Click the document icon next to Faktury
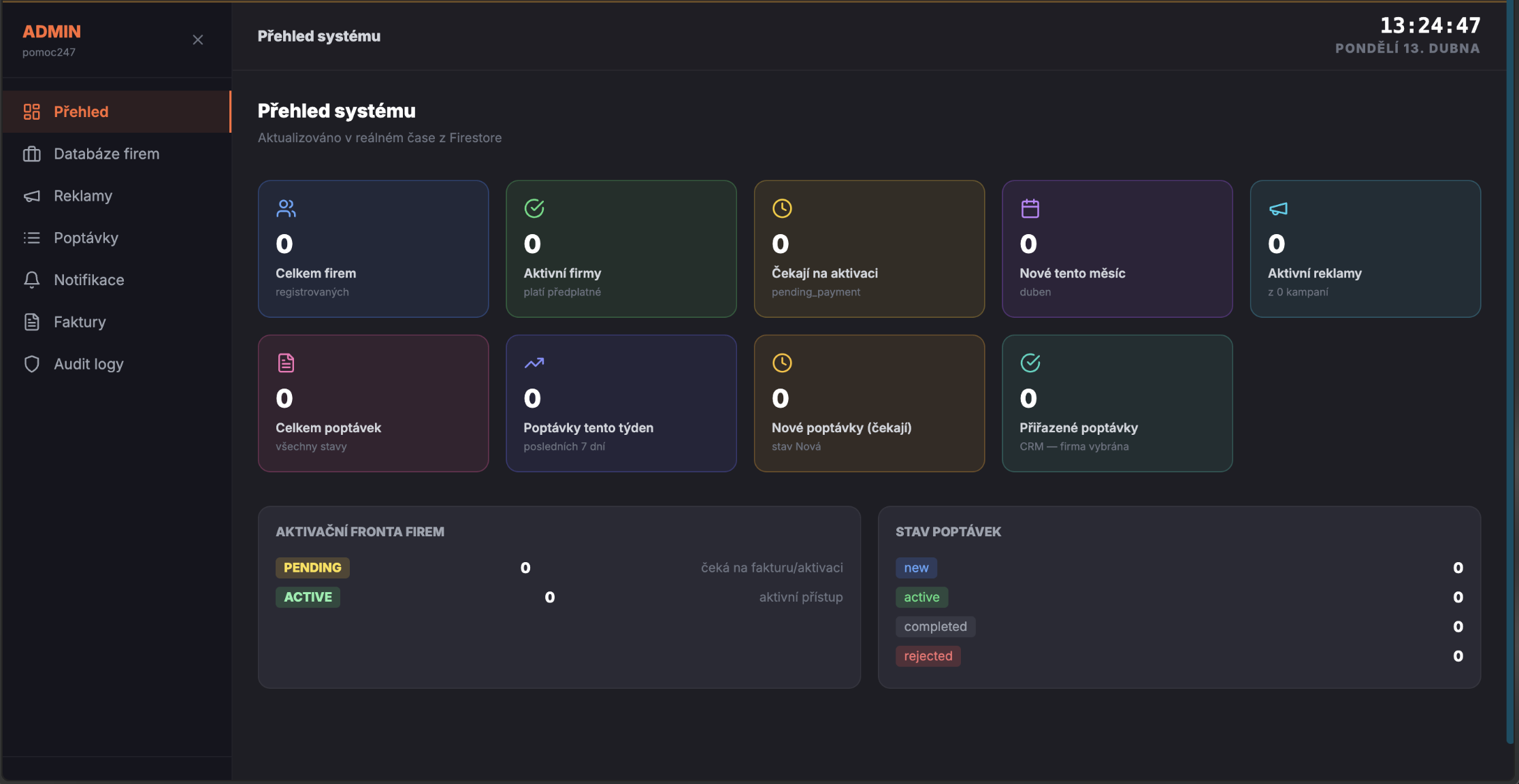Screen dimensions: 1519x784 coord(32,322)
